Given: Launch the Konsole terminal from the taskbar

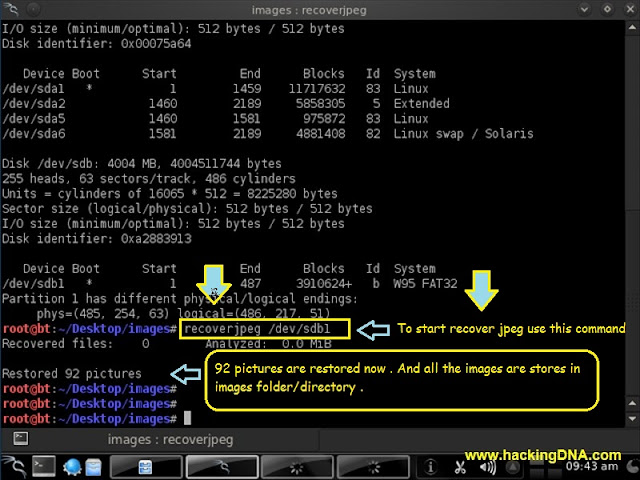Looking at the screenshot, I should click(x=44, y=467).
